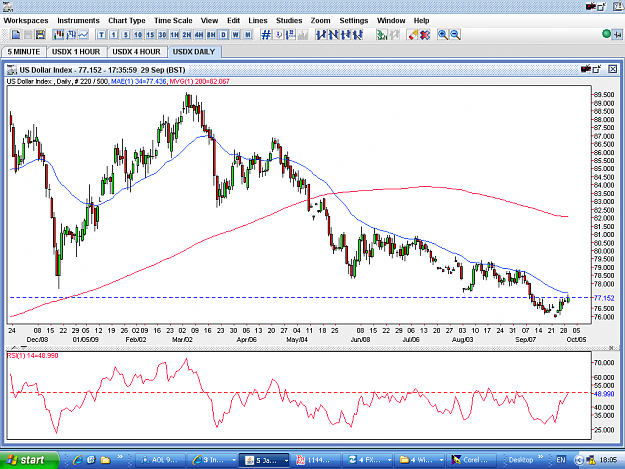
Task: Click the MAE(1) 34=77.436 indicator label
Action: tap(138, 82)
